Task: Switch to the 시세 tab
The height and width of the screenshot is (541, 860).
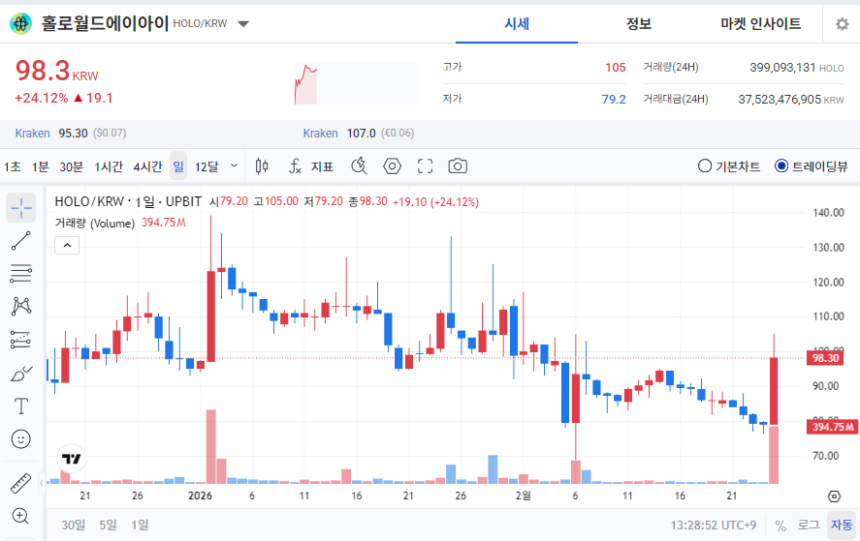Action: (x=517, y=24)
